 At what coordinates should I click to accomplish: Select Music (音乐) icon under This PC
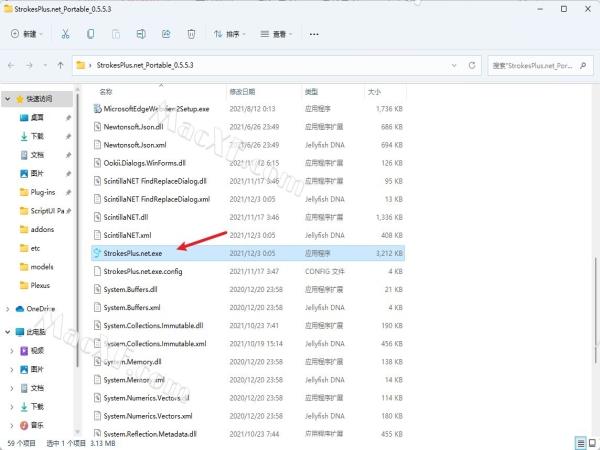(24, 425)
